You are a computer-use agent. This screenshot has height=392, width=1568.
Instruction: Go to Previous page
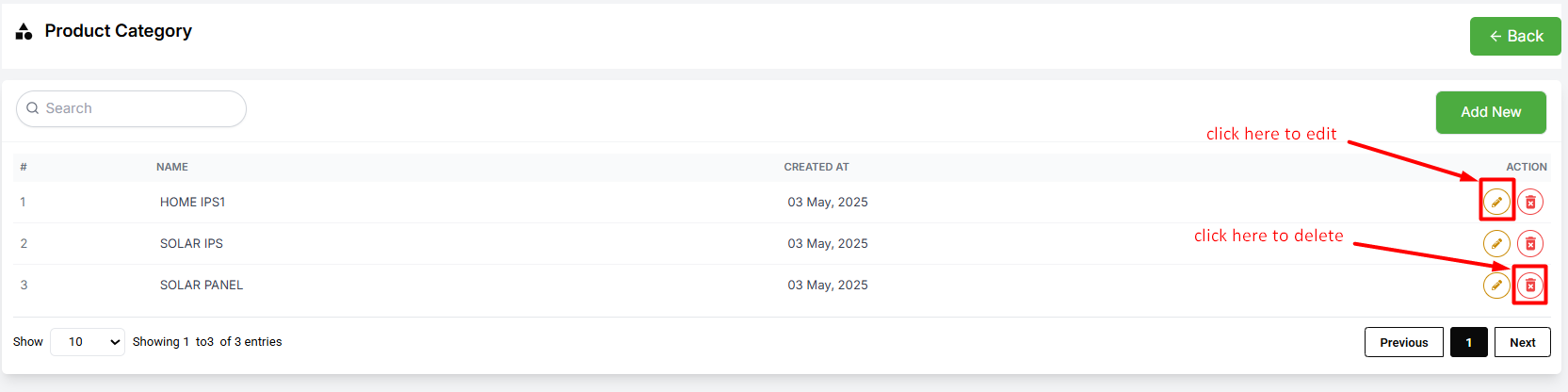click(1404, 342)
